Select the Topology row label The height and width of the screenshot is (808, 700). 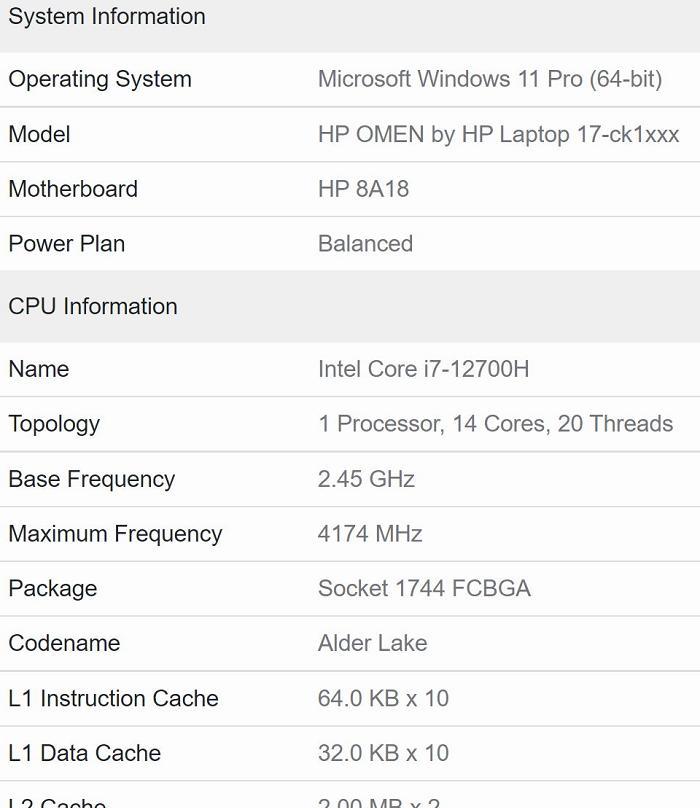point(54,425)
